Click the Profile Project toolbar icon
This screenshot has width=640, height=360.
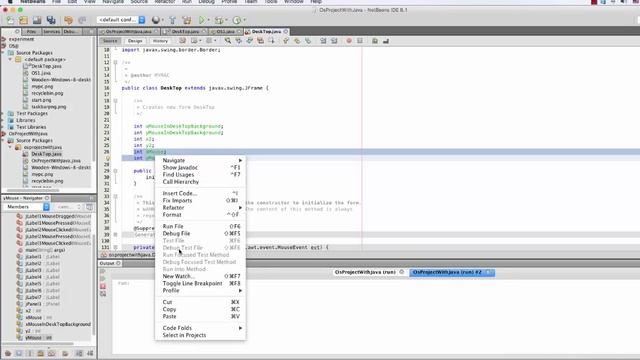pos(237,20)
